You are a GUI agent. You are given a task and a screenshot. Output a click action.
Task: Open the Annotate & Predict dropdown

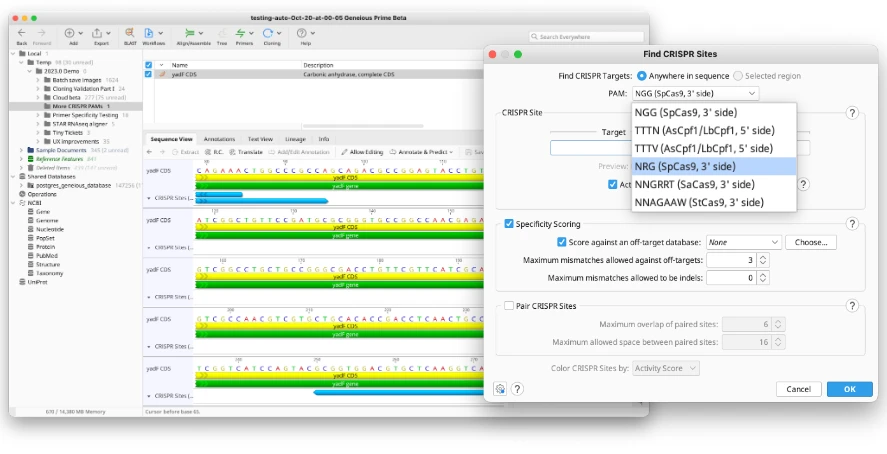pos(421,152)
